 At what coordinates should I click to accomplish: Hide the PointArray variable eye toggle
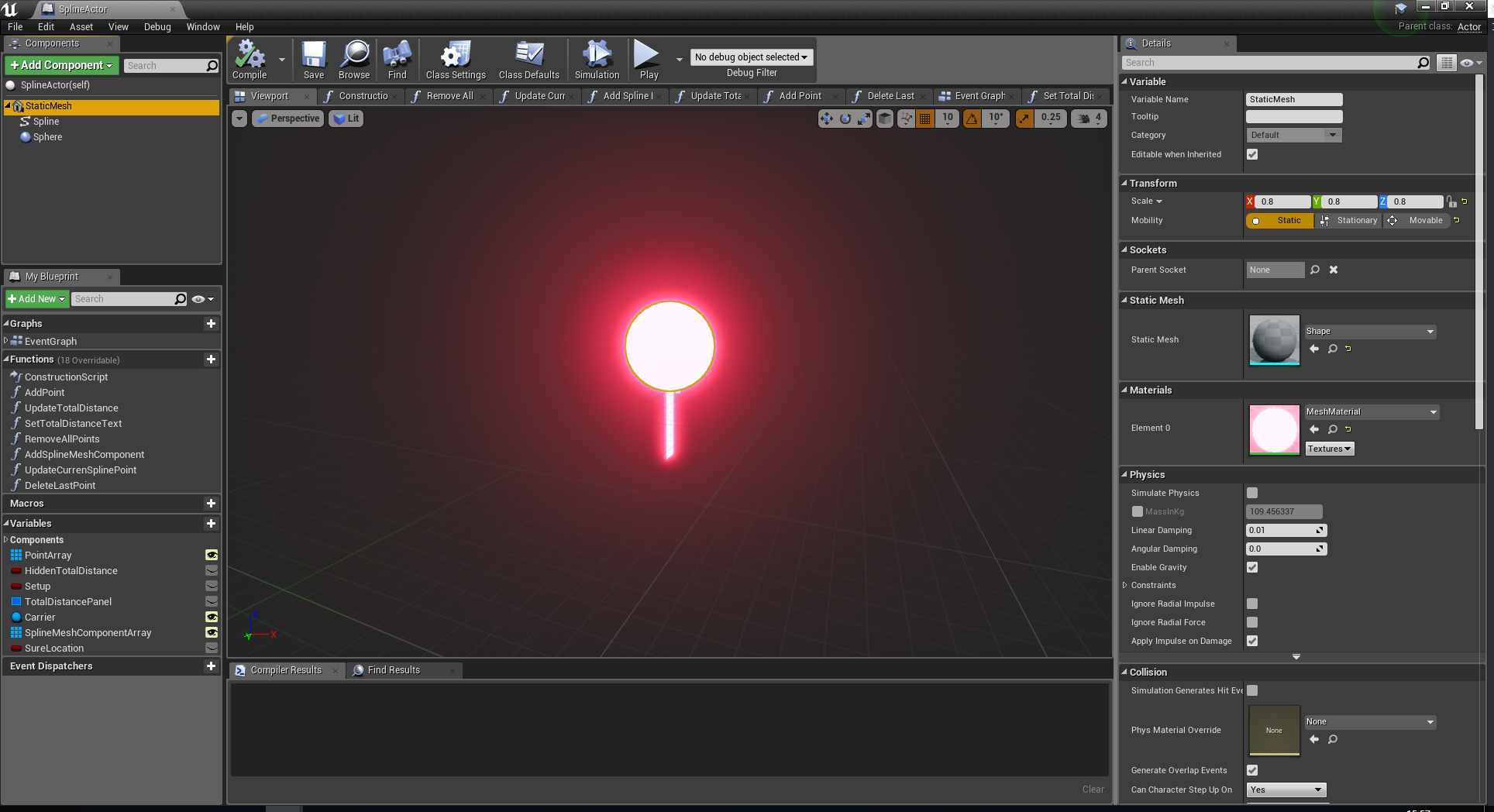212,555
